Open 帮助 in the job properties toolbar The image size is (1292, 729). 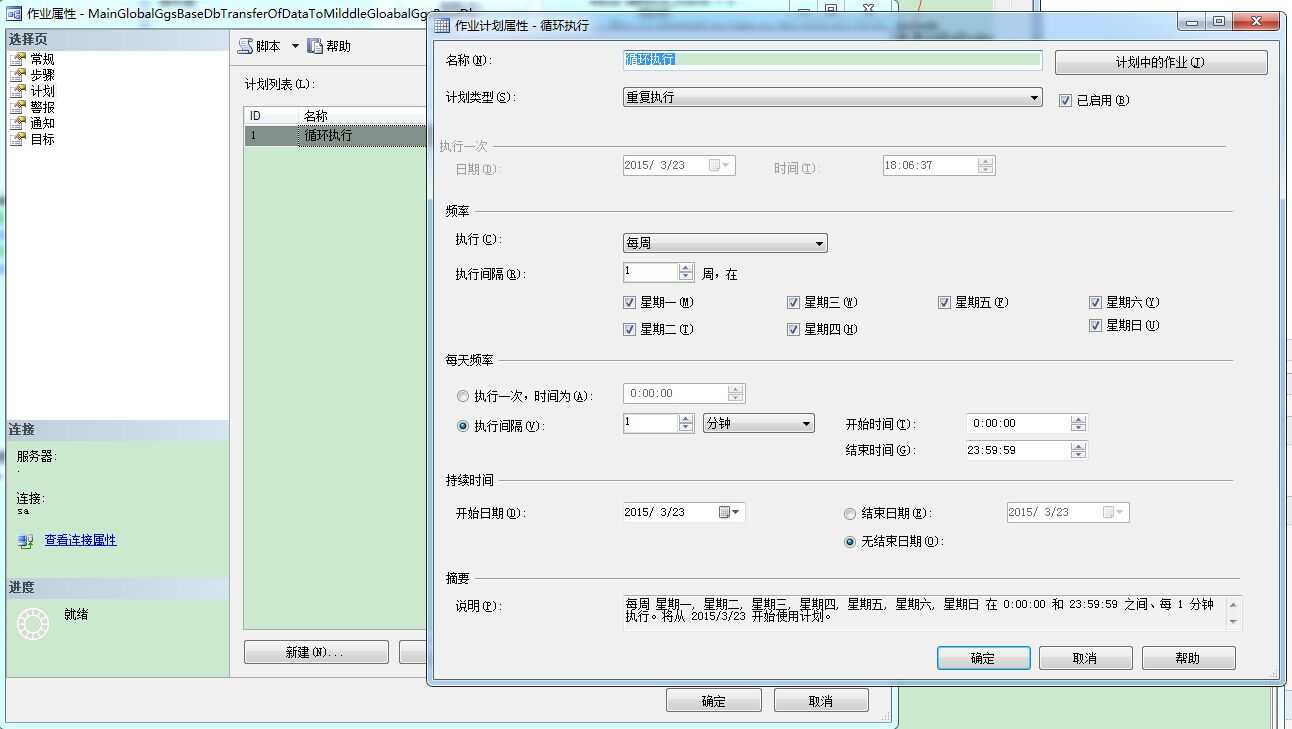329,46
